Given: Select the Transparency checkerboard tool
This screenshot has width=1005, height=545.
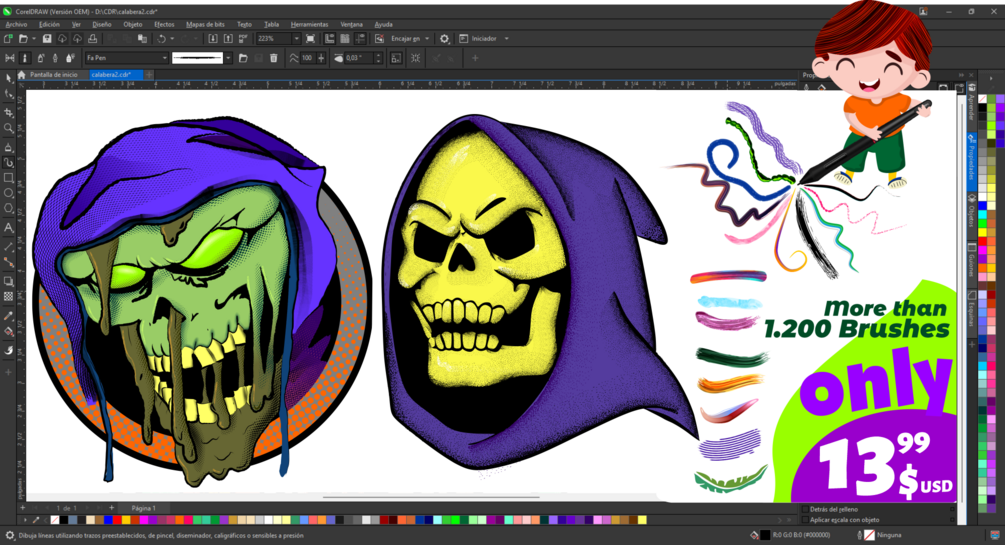Looking at the screenshot, I should click(x=8, y=296).
